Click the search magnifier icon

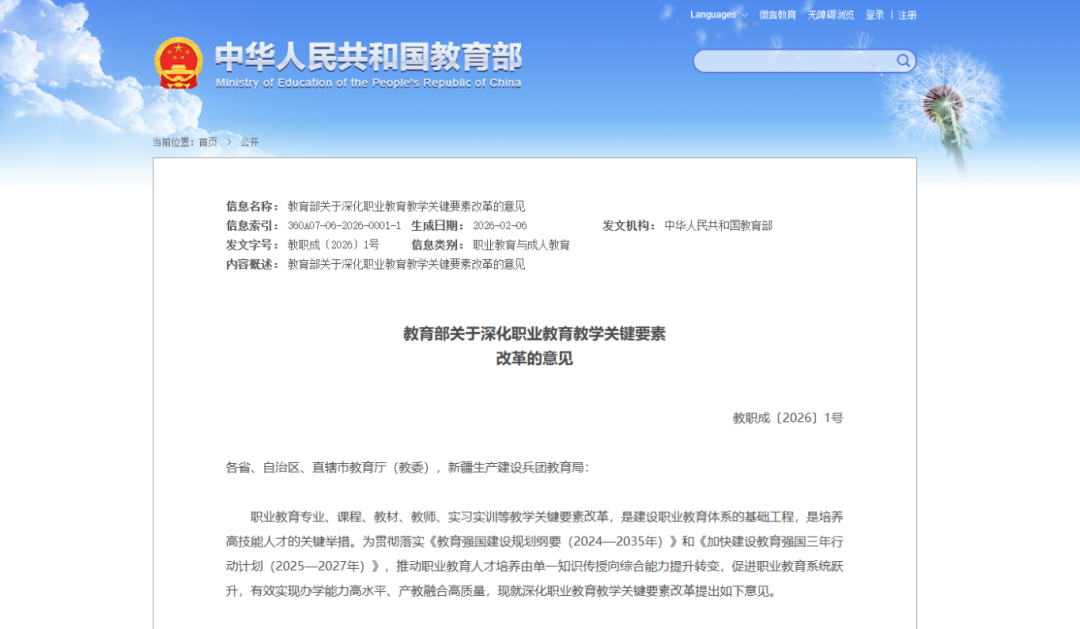coord(902,61)
